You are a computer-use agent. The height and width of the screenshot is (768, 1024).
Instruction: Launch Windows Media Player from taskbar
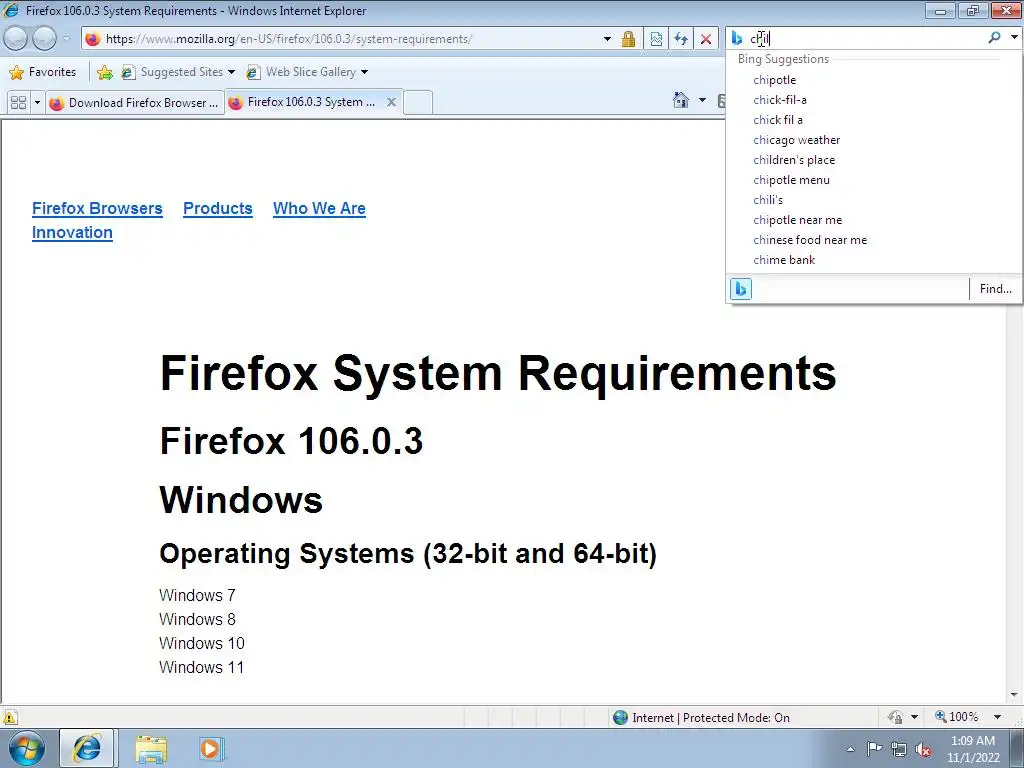click(211, 748)
